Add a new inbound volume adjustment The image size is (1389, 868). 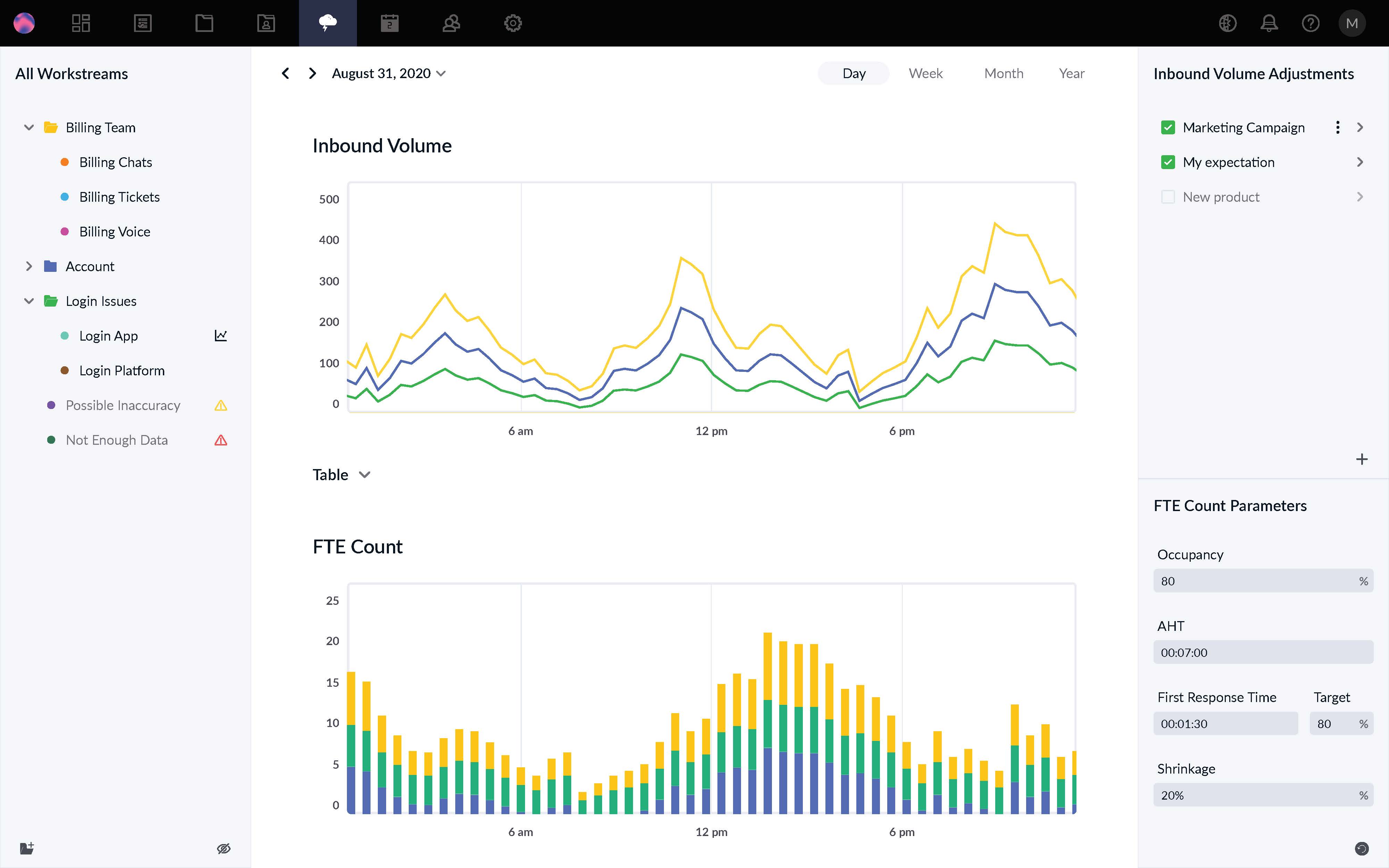pyautogui.click(x=1361, y=459)
